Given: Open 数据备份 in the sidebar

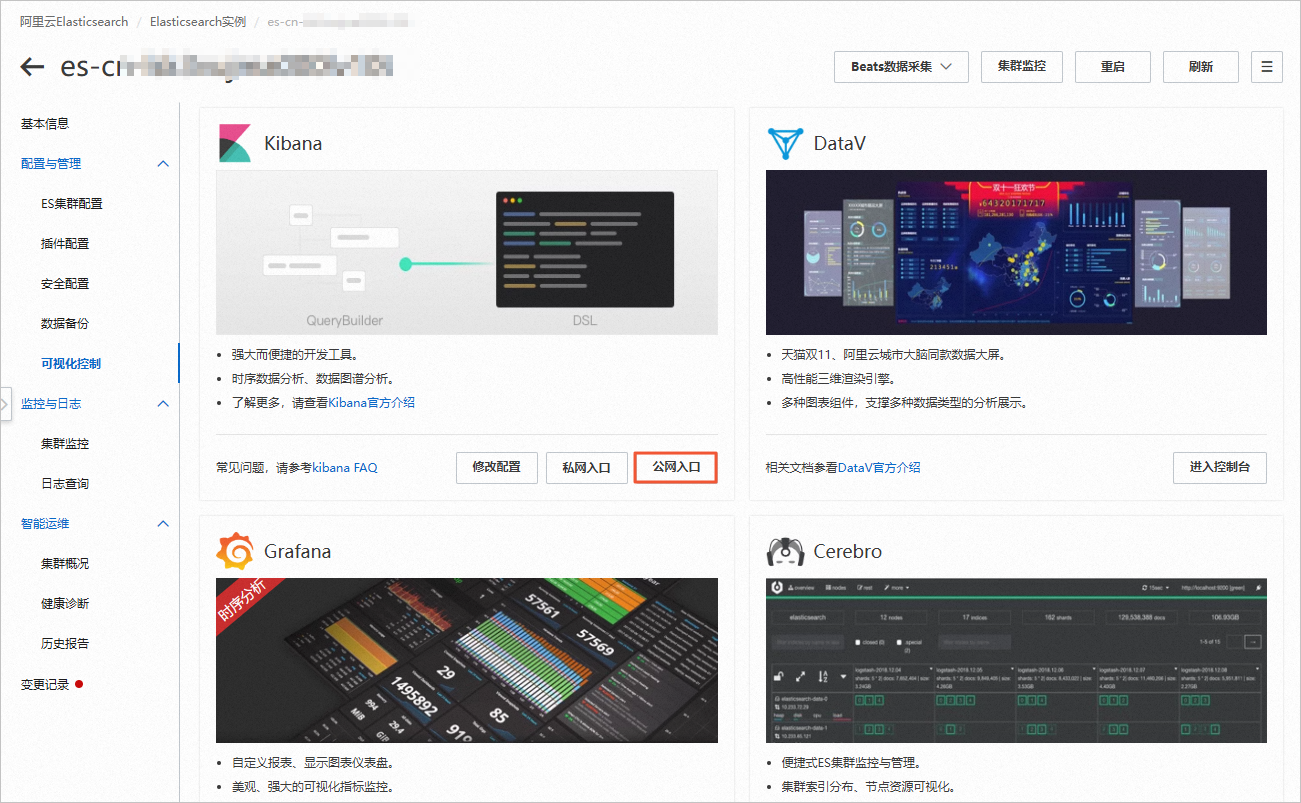Looking at the screenshot, I should 65,324.
